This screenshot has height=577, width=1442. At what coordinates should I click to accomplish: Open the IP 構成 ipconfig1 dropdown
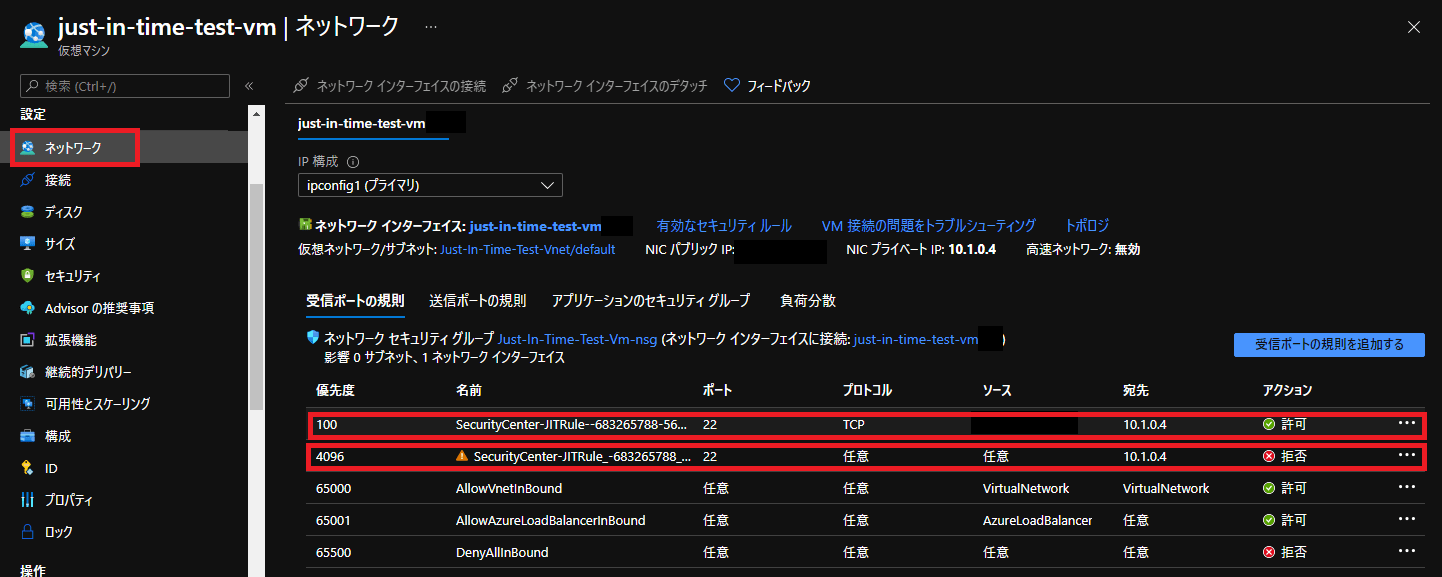[x=430, y=185]
